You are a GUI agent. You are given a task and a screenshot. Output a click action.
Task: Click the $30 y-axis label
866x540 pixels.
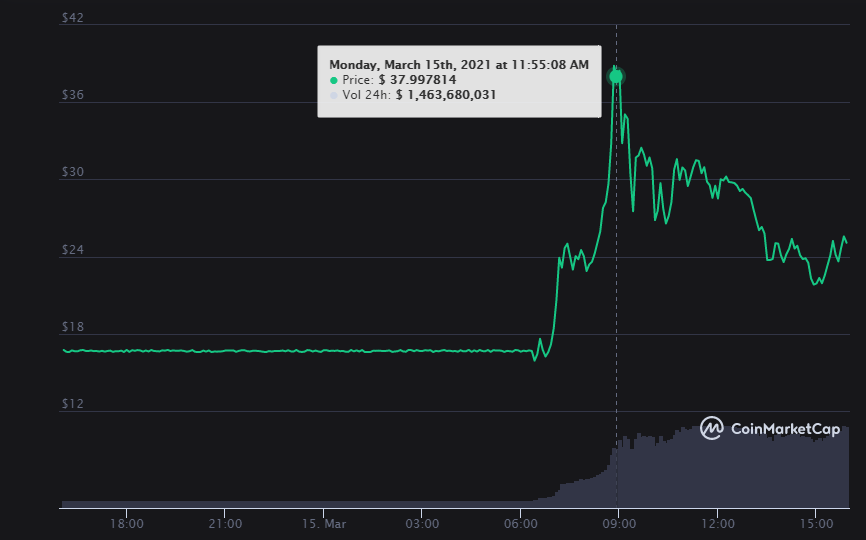(x=72, y=172)
